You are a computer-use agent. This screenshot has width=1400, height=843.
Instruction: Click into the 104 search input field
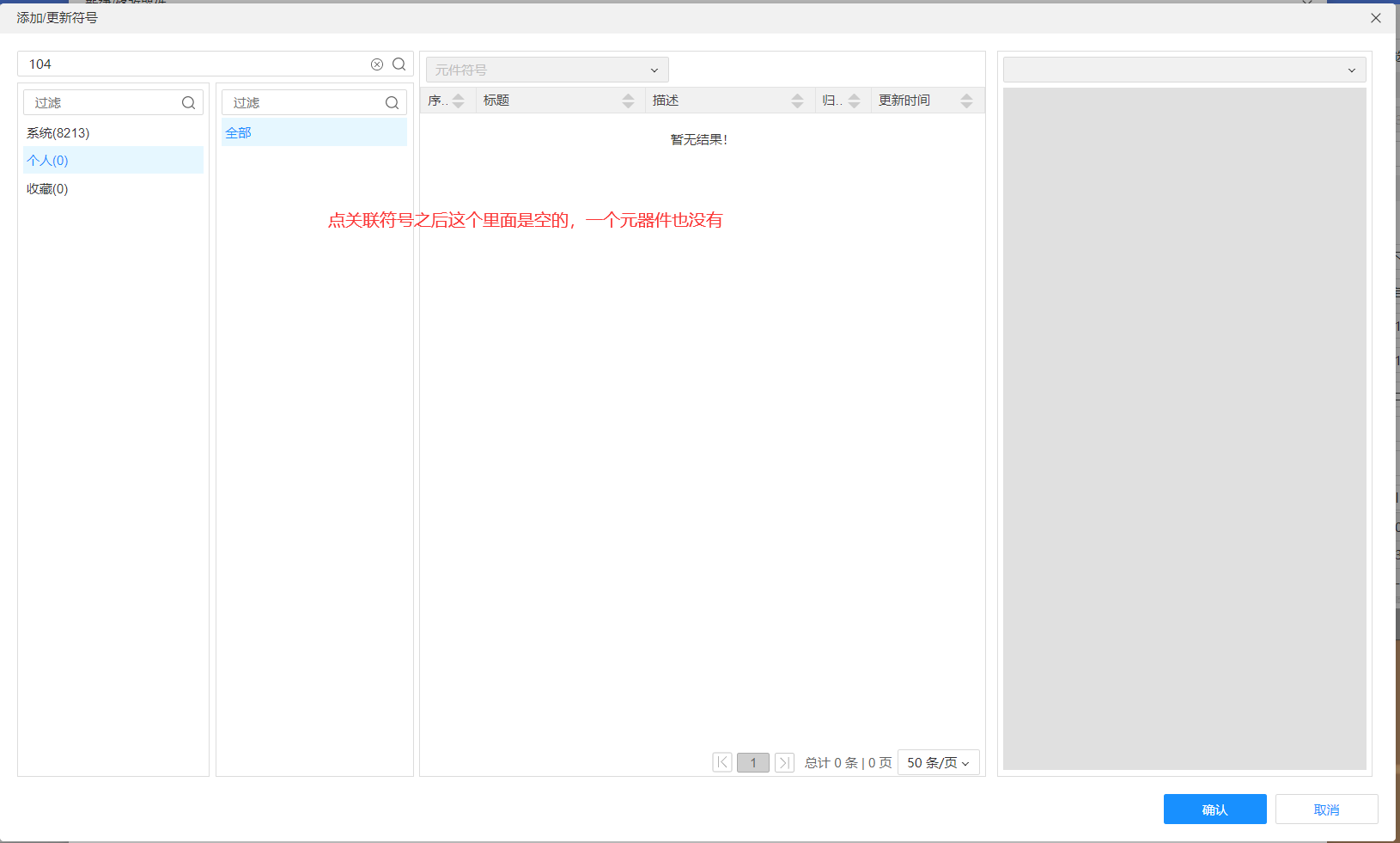(x=193, y=64)
